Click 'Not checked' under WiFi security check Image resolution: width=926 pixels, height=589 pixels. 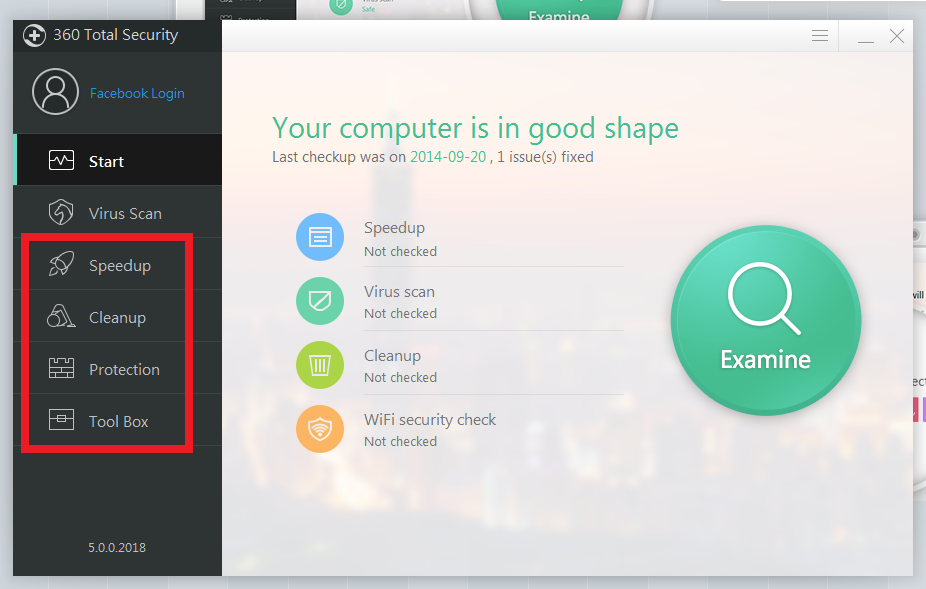[400, 441]
